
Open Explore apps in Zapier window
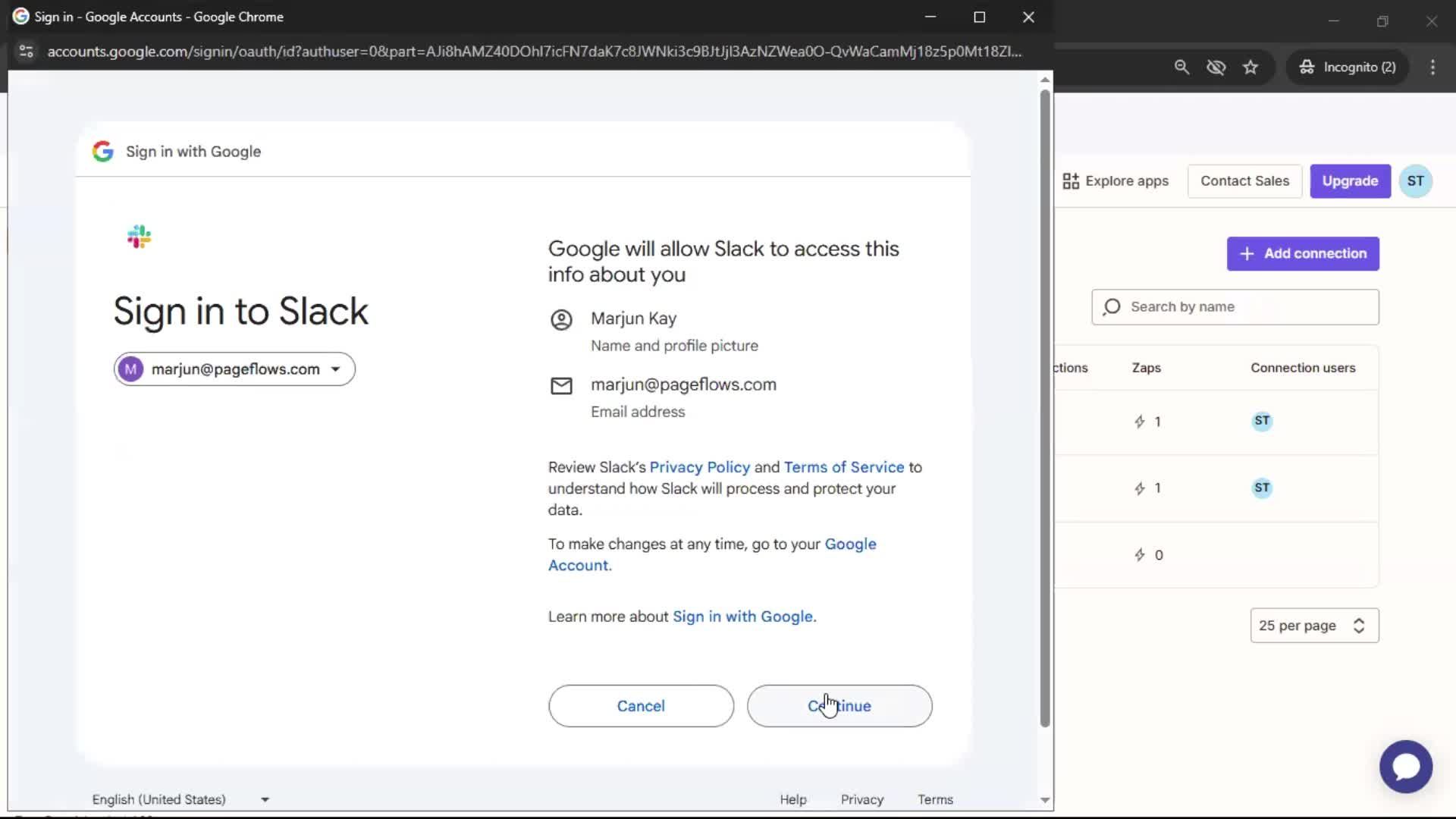(x=1116, y=181)
